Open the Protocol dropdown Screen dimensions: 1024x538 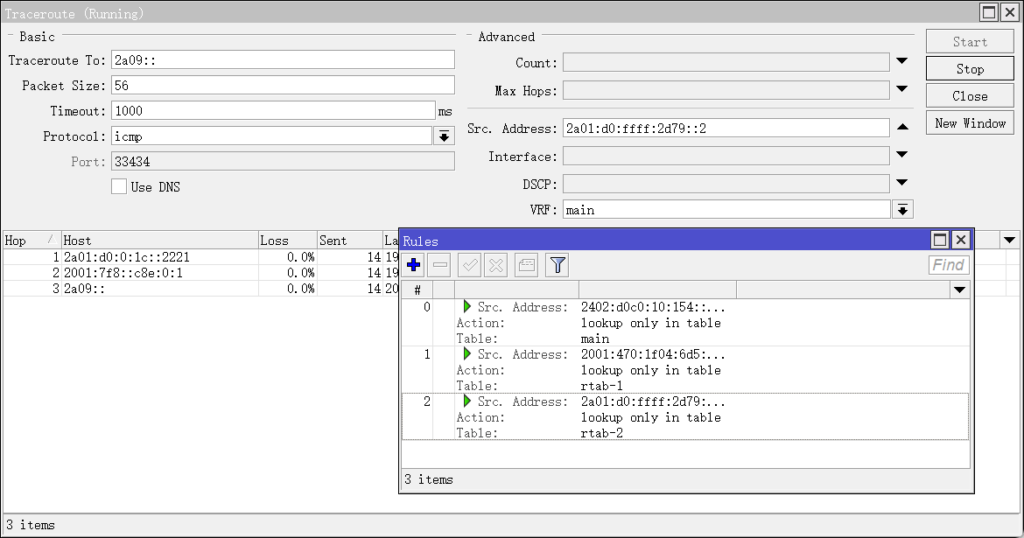444,136
